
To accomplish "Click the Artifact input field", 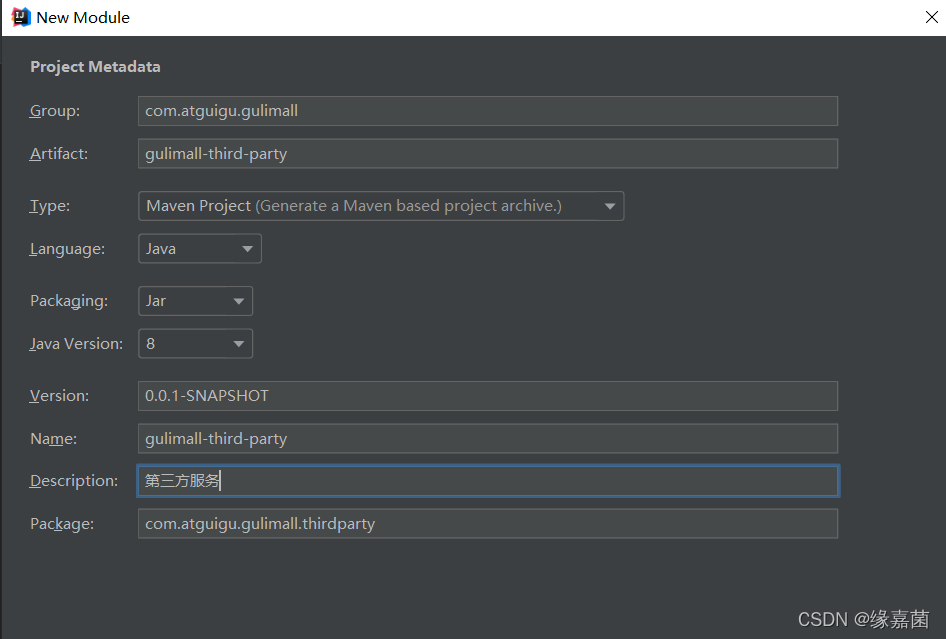I will [487, 154].
